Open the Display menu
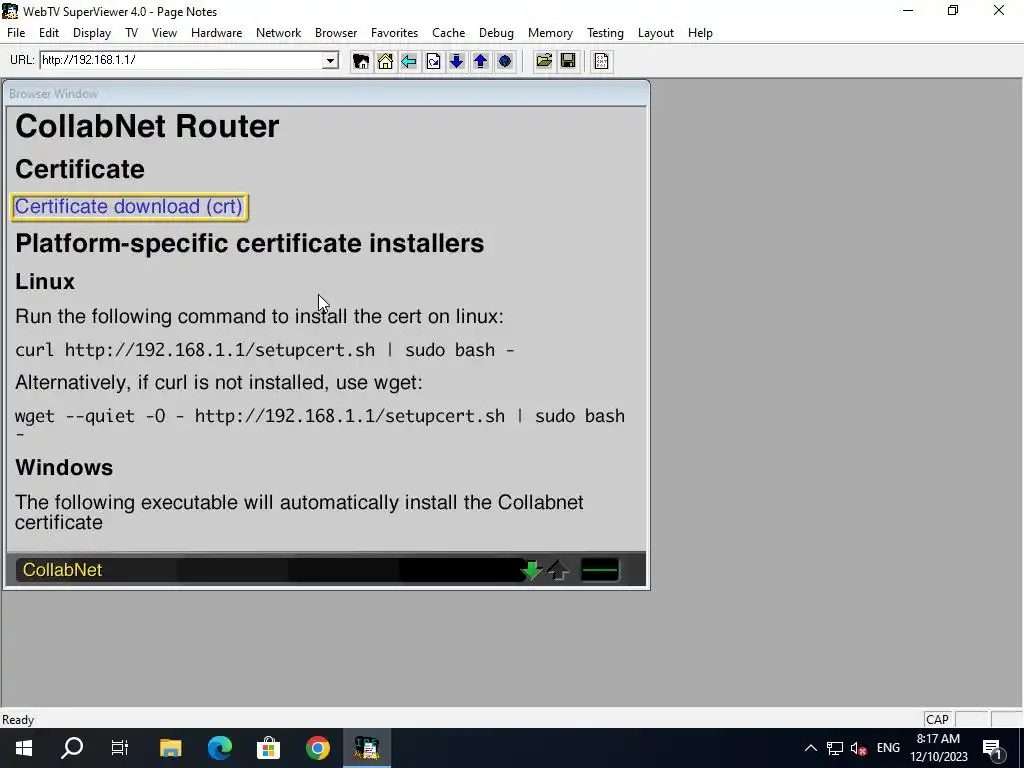The width and height of the screenshot is (1024, 768). click(x=91, y=33)
